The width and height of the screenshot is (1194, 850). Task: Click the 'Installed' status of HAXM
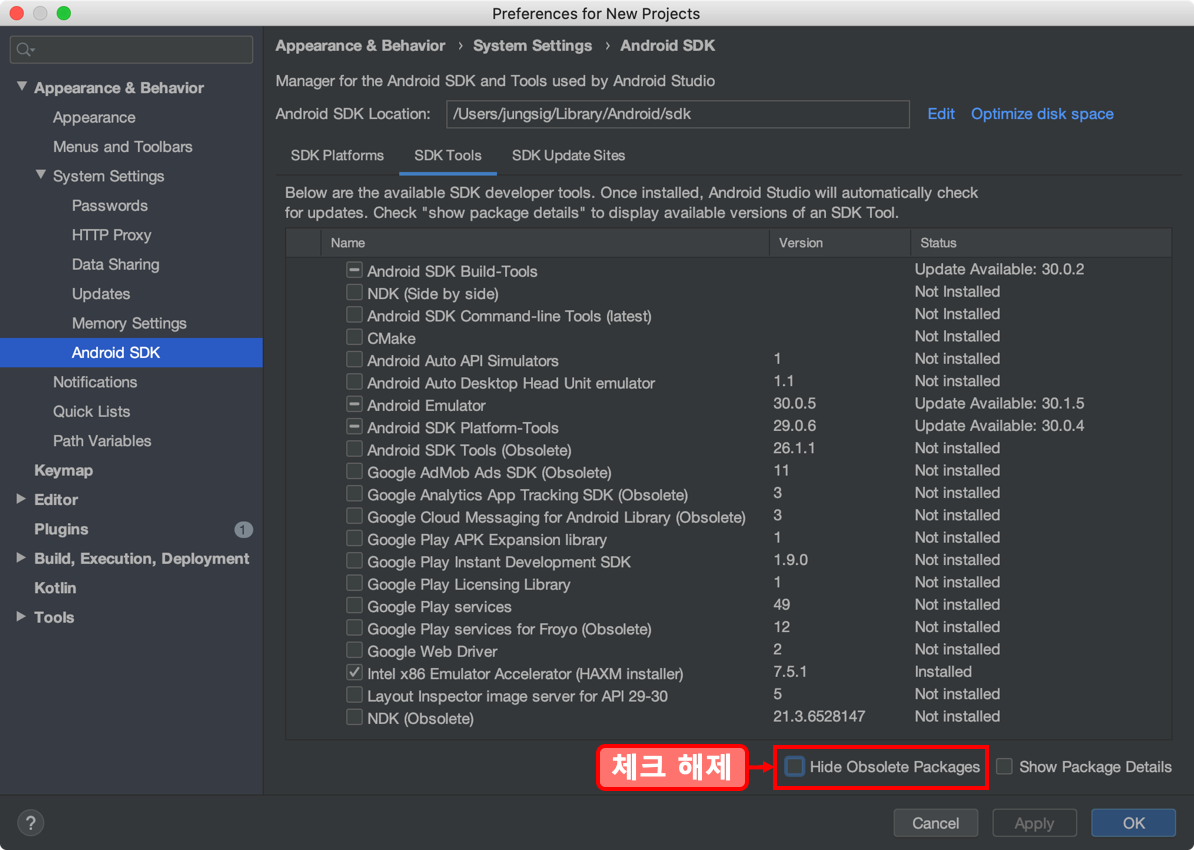click(943, 671)
